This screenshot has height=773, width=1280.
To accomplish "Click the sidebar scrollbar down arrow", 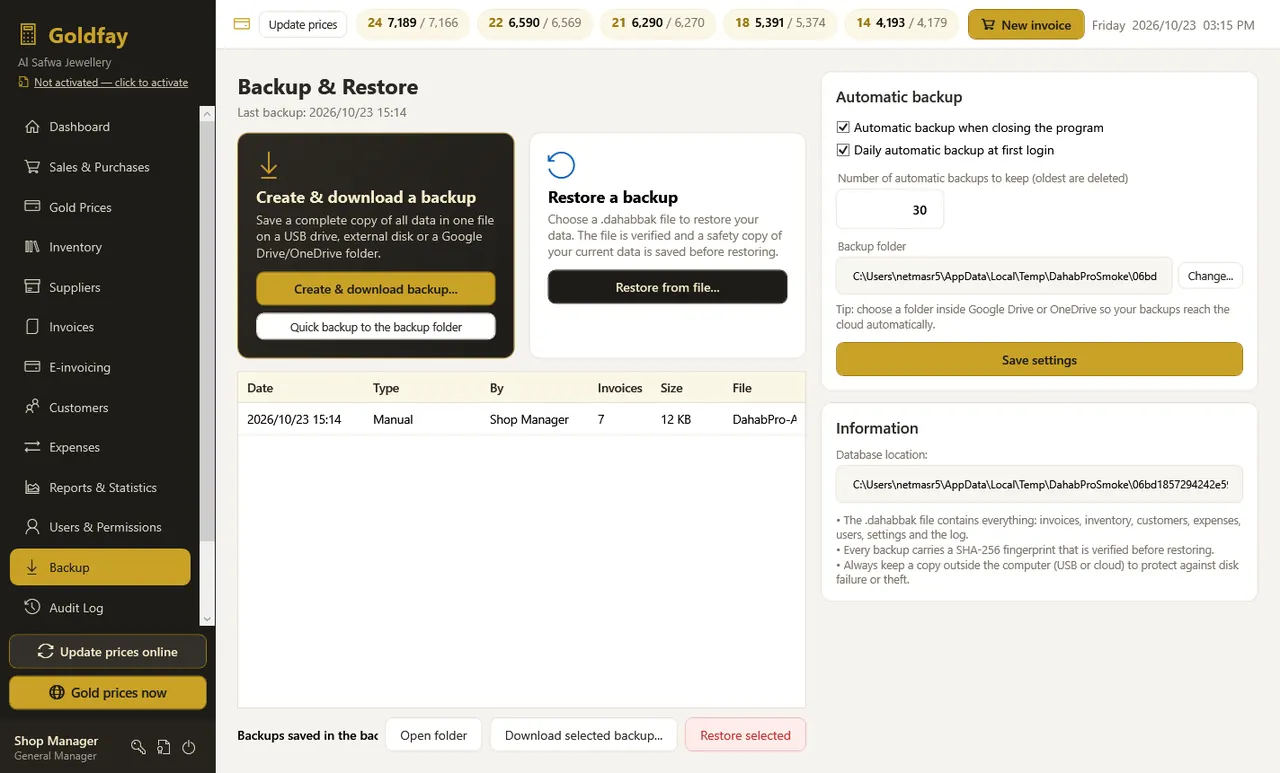I will tap(208, 619).
